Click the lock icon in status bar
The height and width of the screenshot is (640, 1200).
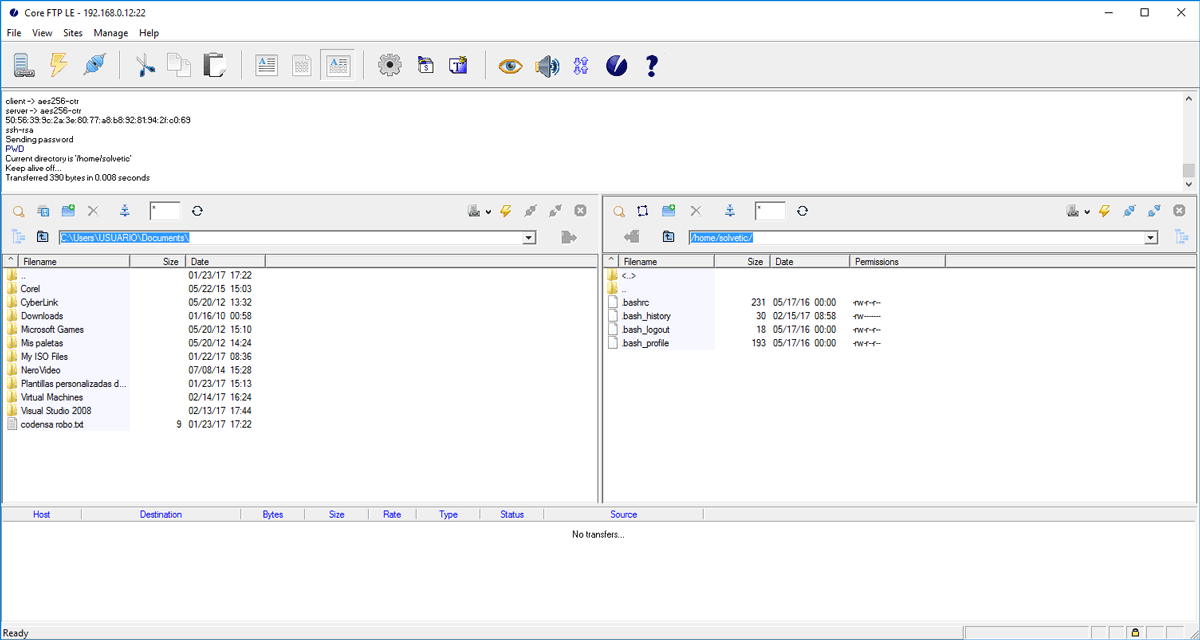pos(1135,632)
